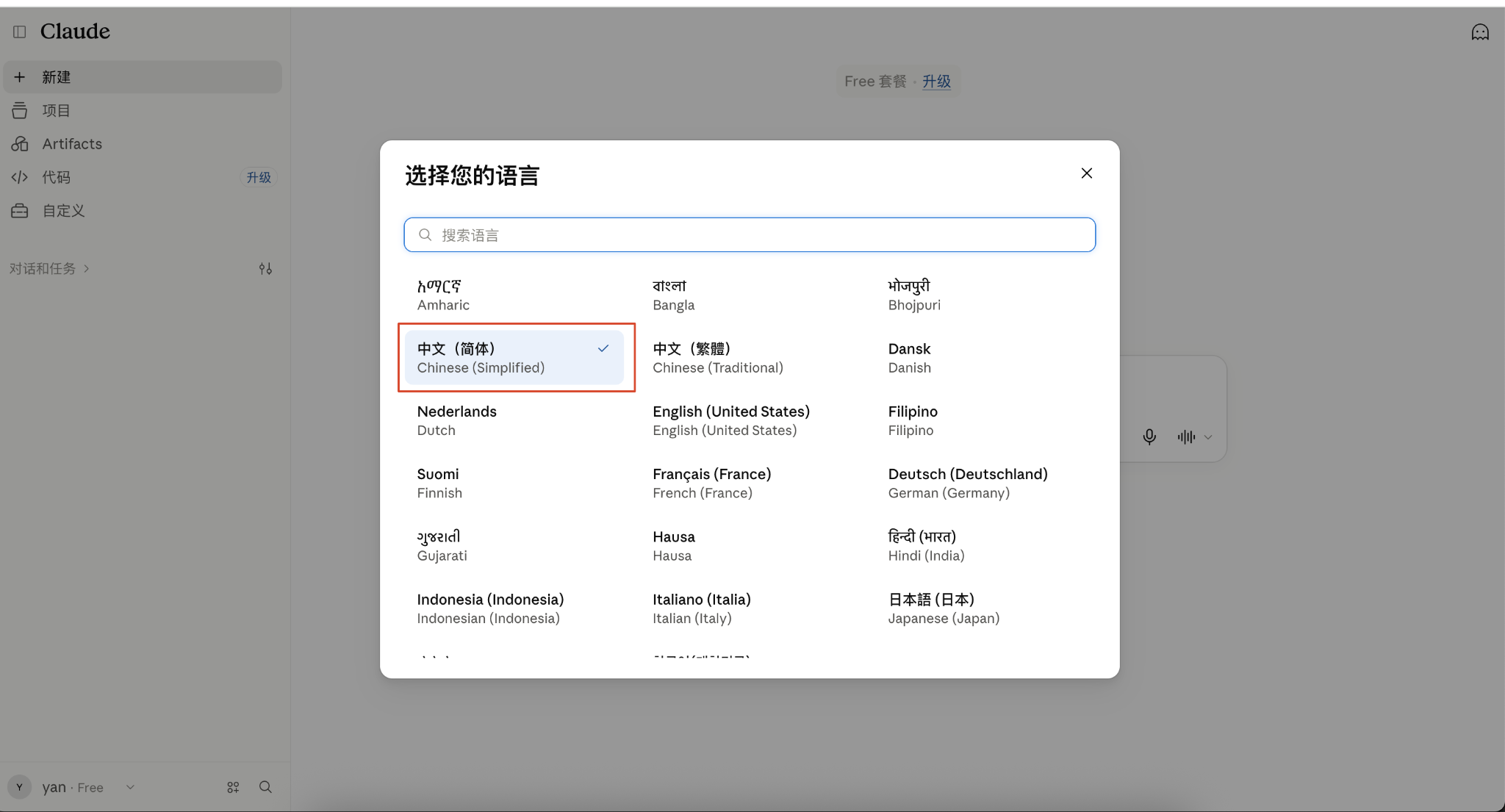Click the search magnifier icon in sidebar footer
The image size is (1505, 812).
[x=265, y=787]
